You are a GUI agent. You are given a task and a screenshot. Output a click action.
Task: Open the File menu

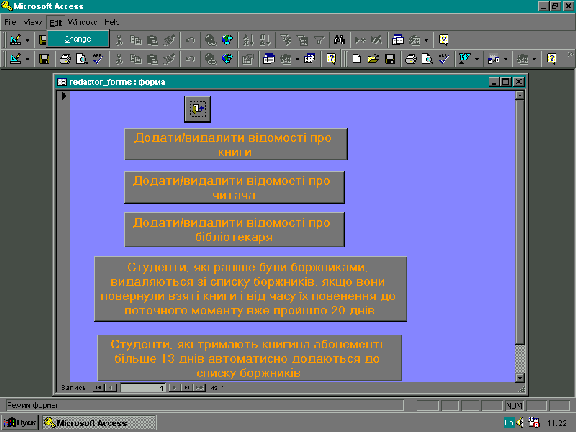click(x=10, y=22)
